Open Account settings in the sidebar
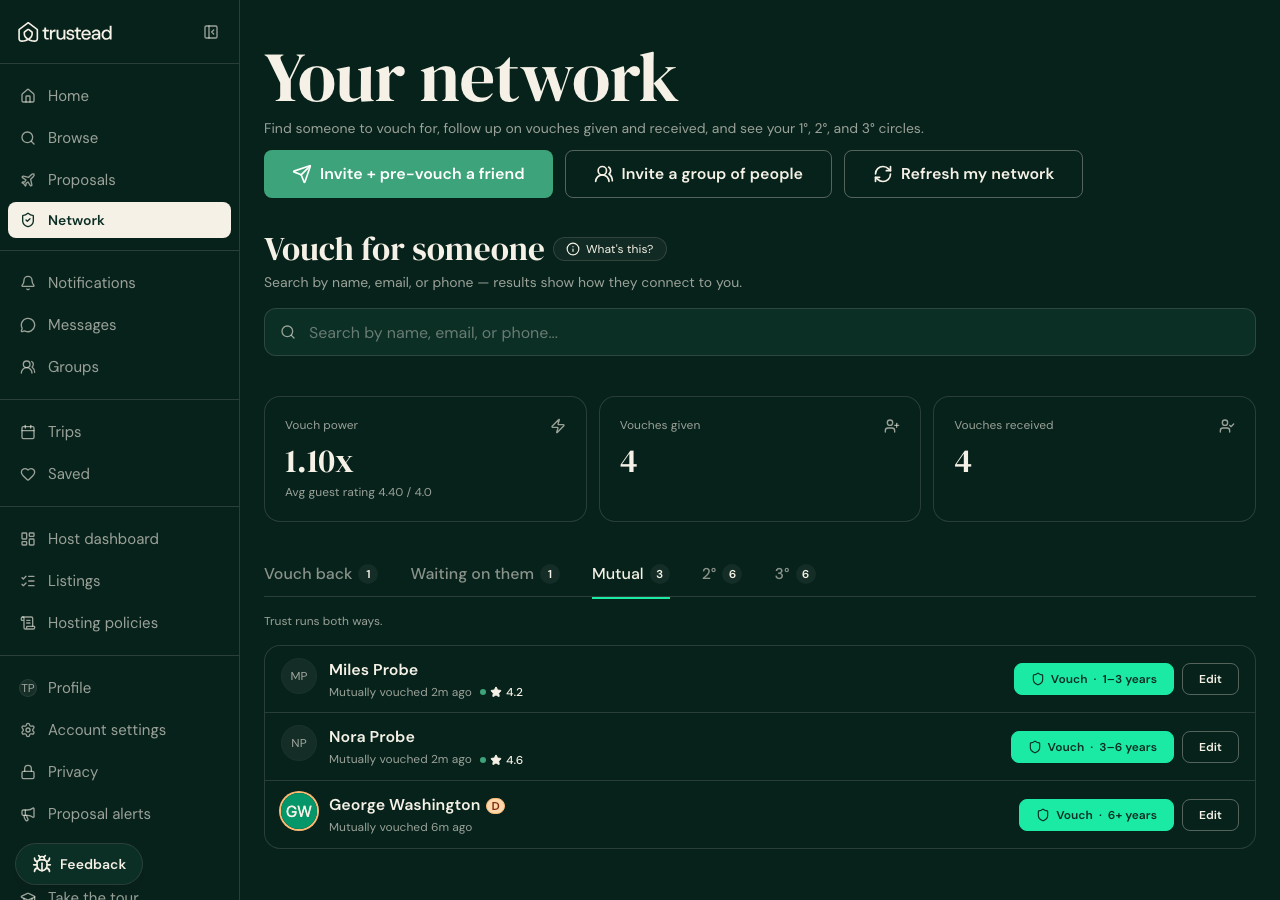 [x=119, y=730]
